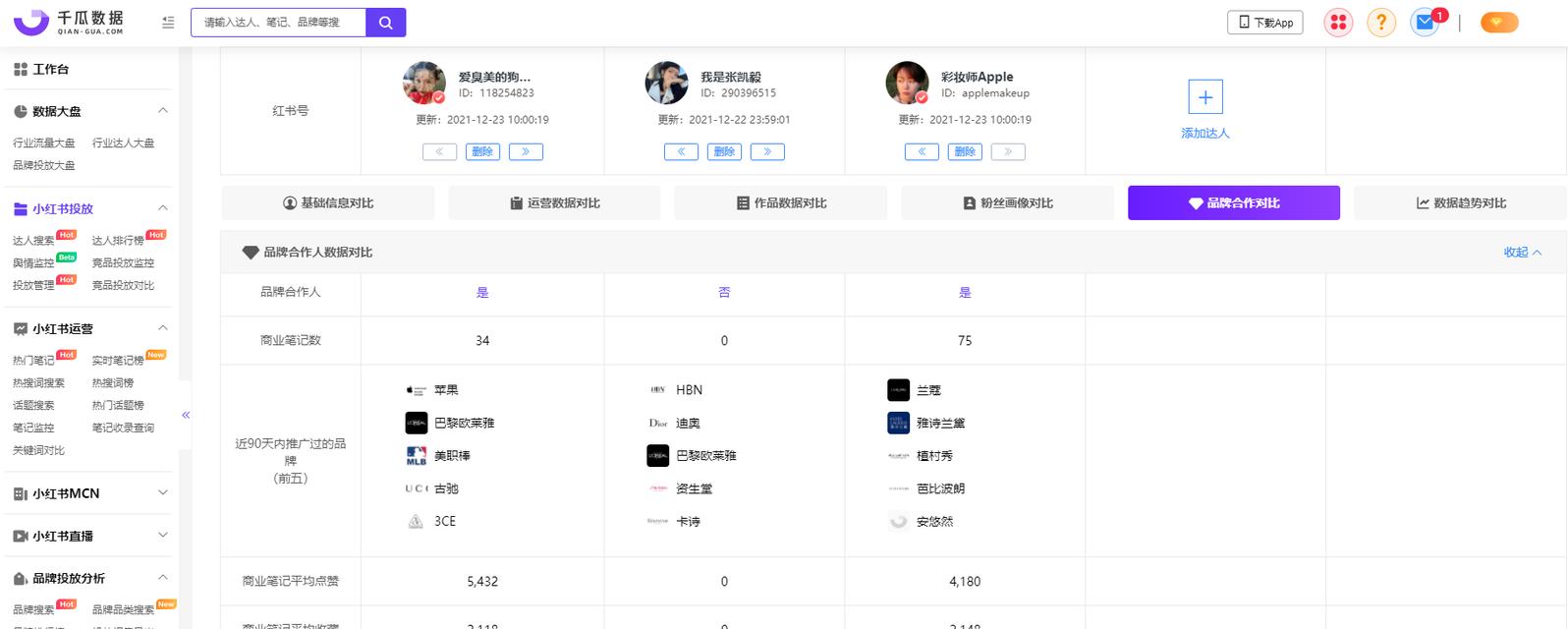Open the red four-dot apps icon
This screenshot has height=629, width=1568.
click(1338, 22)
